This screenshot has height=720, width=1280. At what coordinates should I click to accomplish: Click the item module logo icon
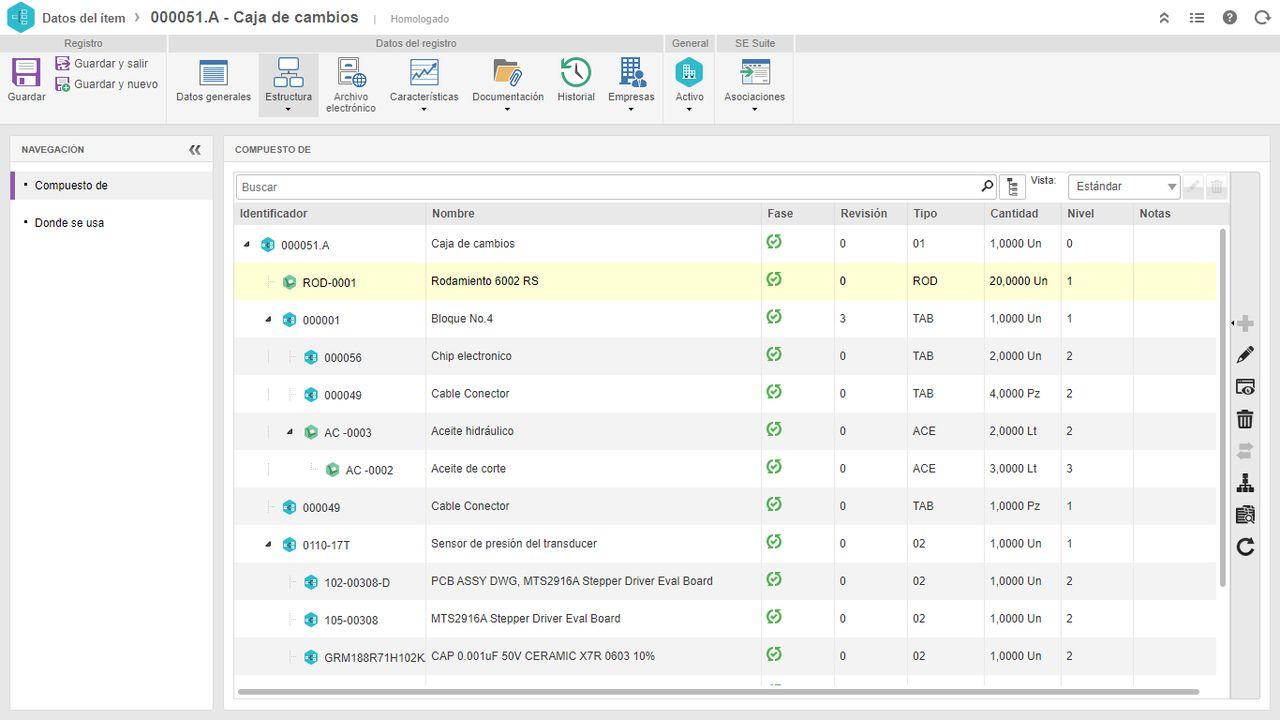pos(21,17)
